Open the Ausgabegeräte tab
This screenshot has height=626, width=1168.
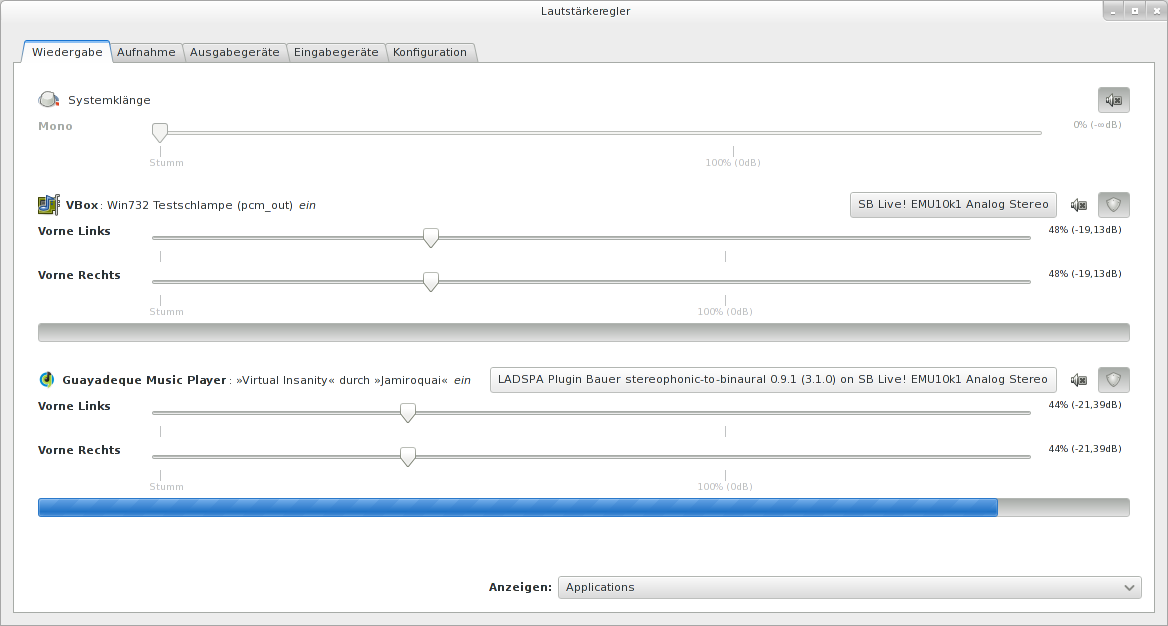pos(234,52)
